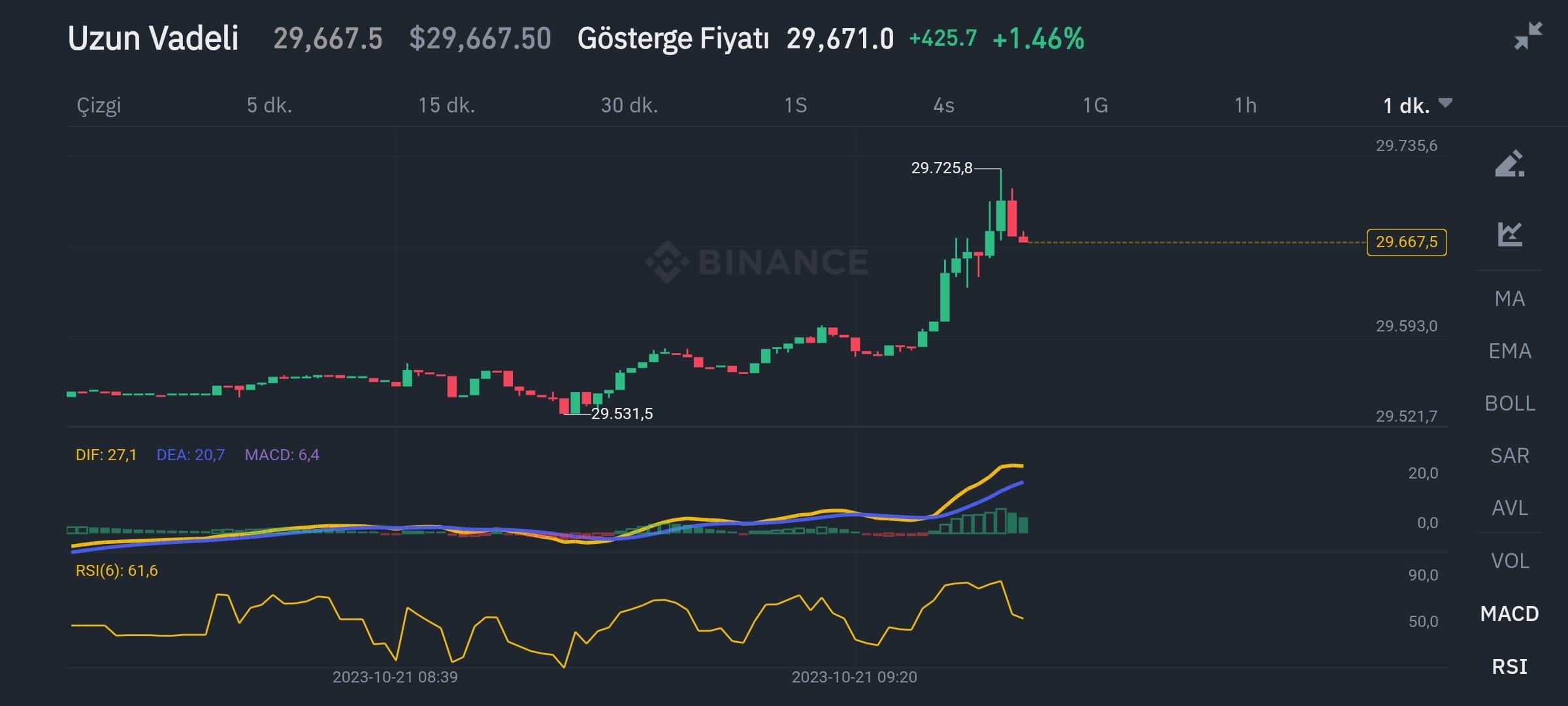Select the 1h weekly timeframe
The image size is (1568, 706).
coord(1245,105)
